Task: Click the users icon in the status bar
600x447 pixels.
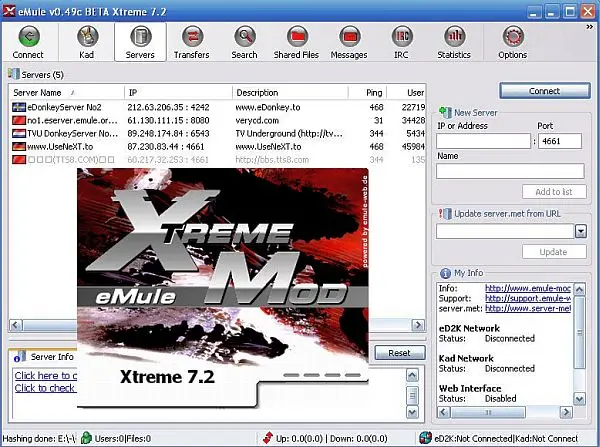Action: [x=87, y=438]
